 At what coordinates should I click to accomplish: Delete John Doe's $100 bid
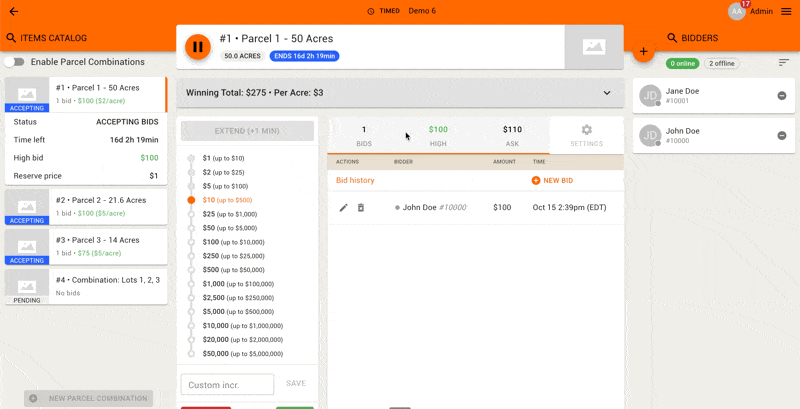click(x=361, y=207)
